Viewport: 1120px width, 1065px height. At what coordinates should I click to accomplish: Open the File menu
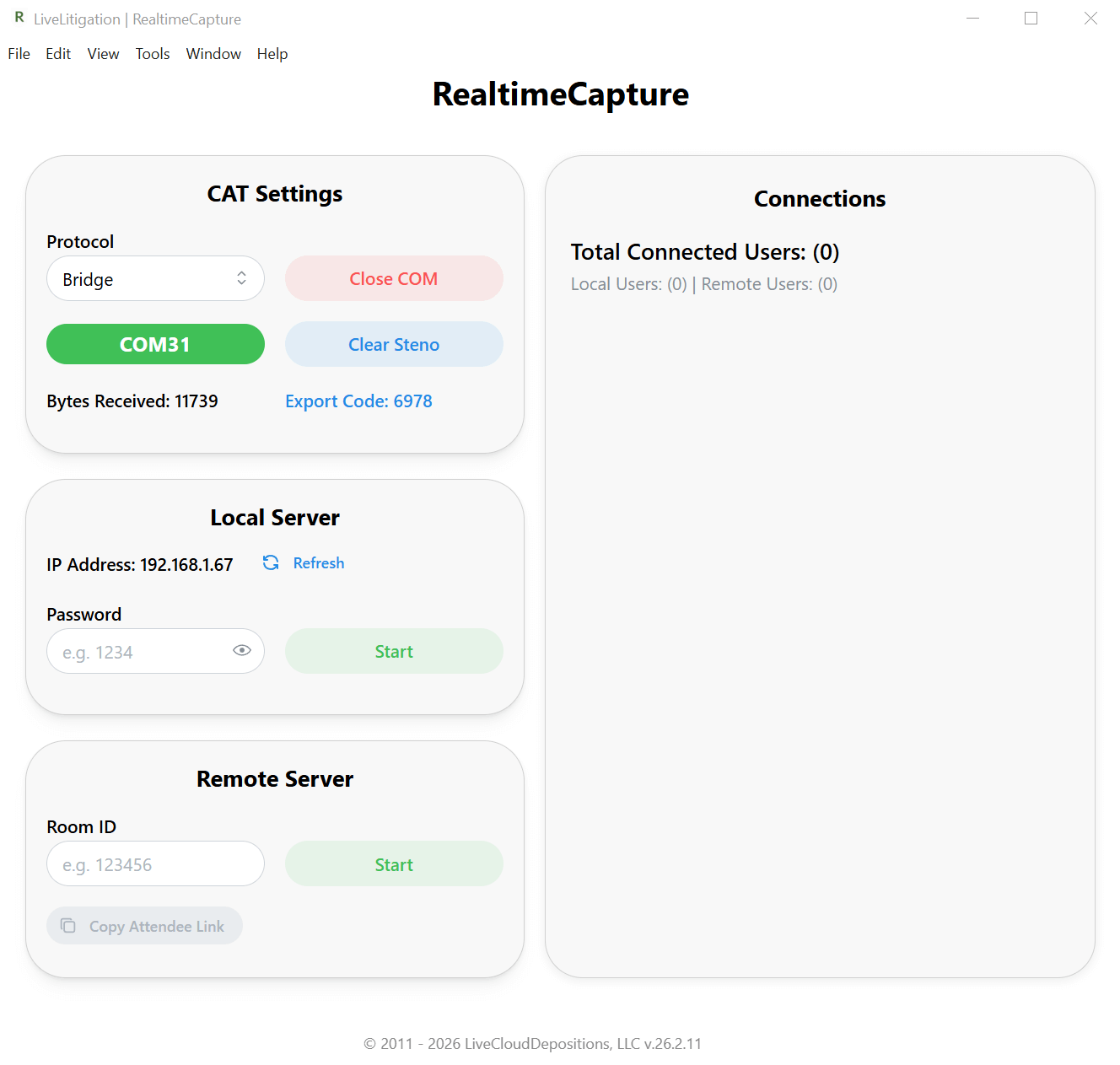tap(19, 53)
